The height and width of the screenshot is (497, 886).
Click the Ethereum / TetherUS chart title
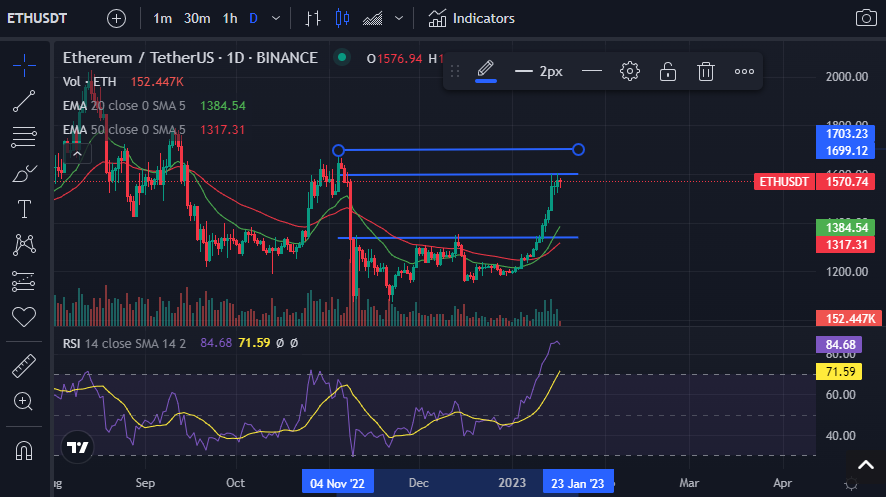click(x=190, y=58)
